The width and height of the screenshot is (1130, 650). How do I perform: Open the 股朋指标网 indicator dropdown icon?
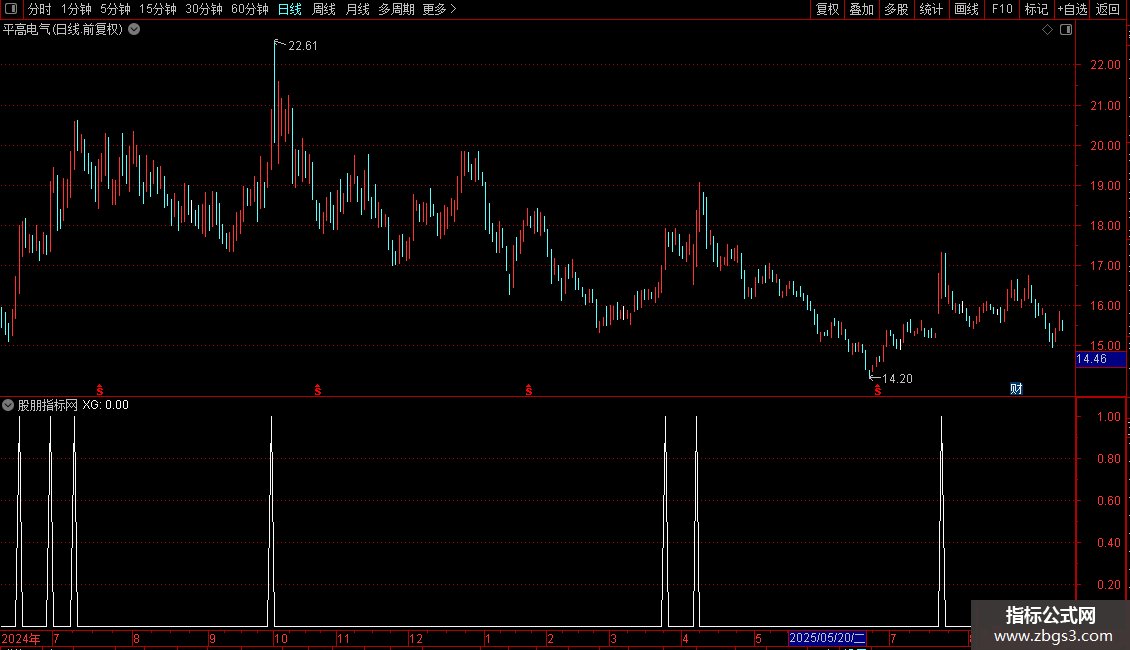(8, 406)
